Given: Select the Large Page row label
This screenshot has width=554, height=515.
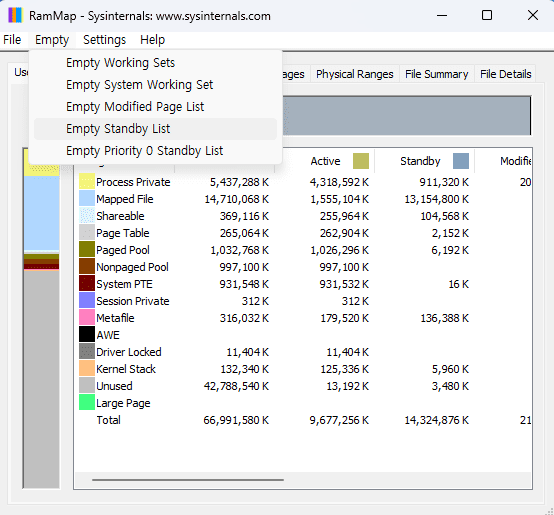Looking at the screenshot, I should pyautogui.click(x=123, y=403).
